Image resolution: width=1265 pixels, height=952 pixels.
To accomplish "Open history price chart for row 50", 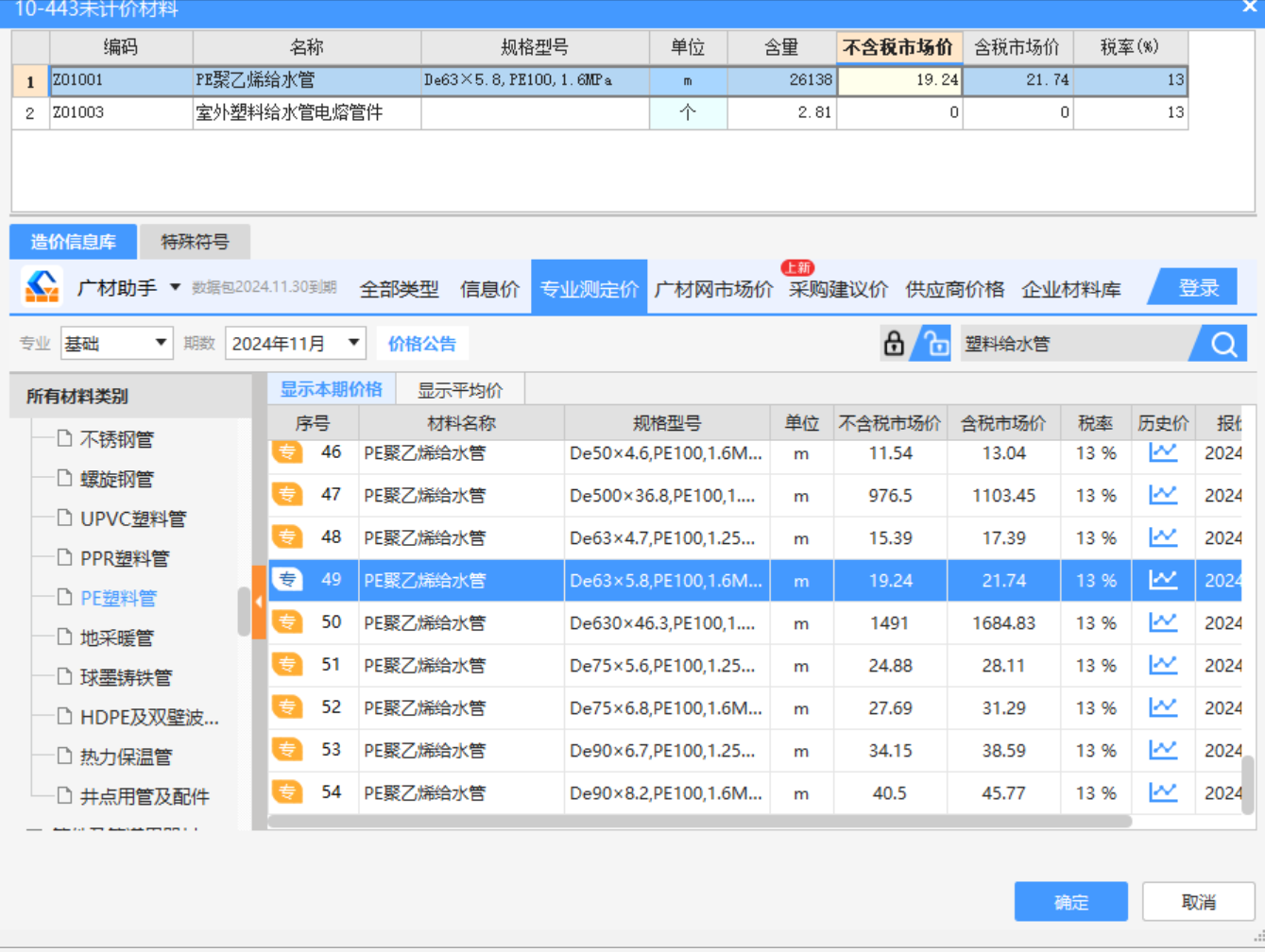I will (1162, 622).
